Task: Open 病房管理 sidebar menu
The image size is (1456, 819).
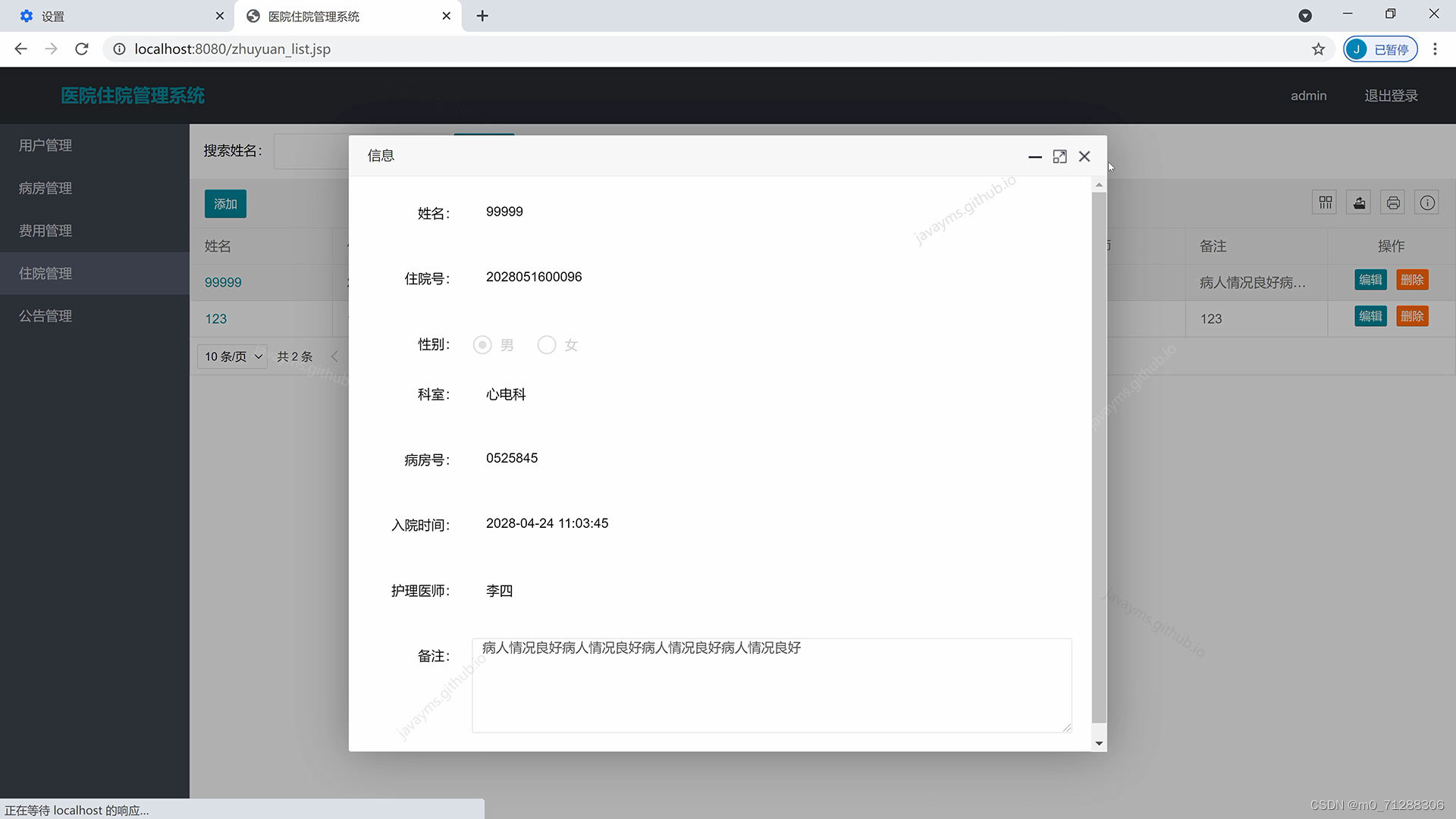Action: click(x=45, y=188)
